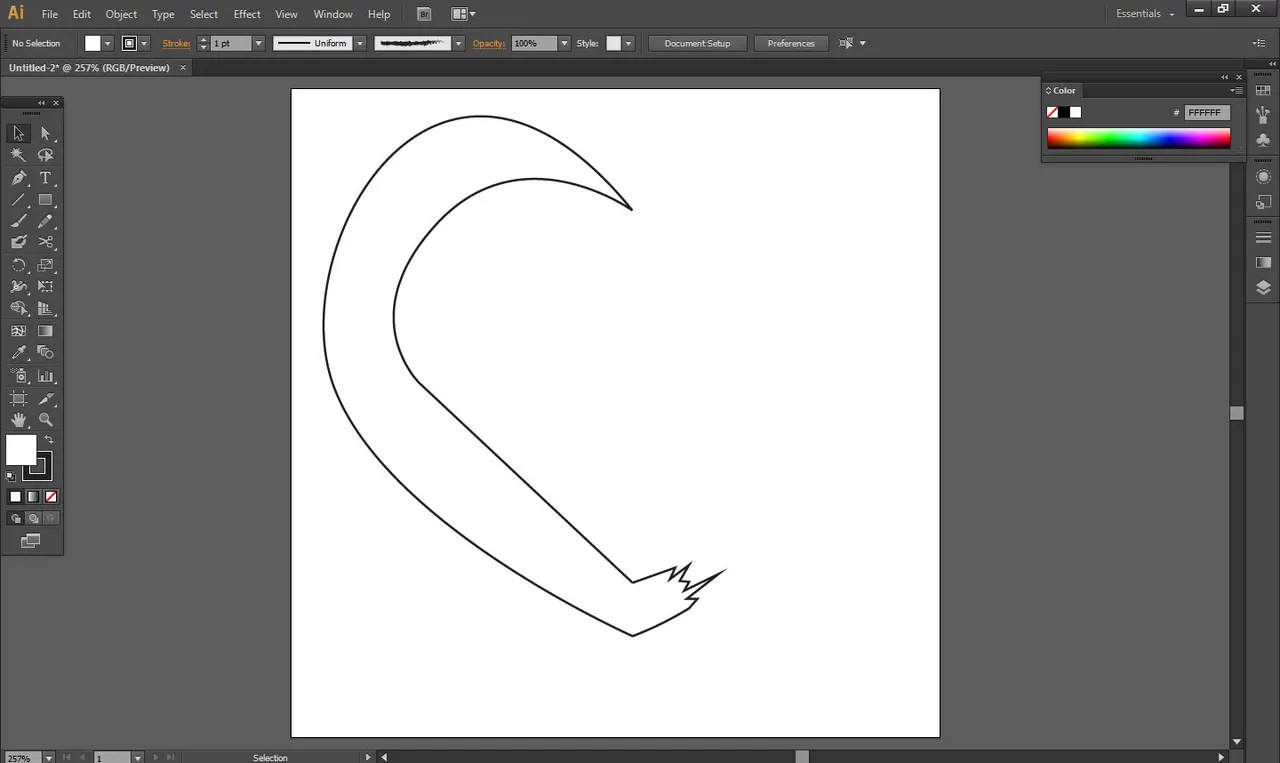Activate the Stroke box in toolbox
The height and width of the screenshot is (763, 1280).
(38, 466)
